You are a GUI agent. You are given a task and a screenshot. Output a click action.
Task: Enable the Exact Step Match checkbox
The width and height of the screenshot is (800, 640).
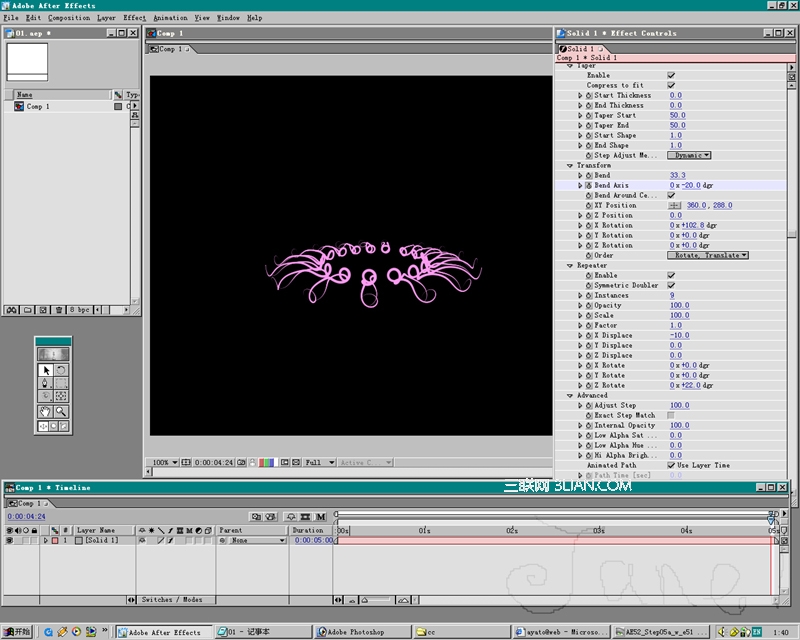click(x=671, y=415)
